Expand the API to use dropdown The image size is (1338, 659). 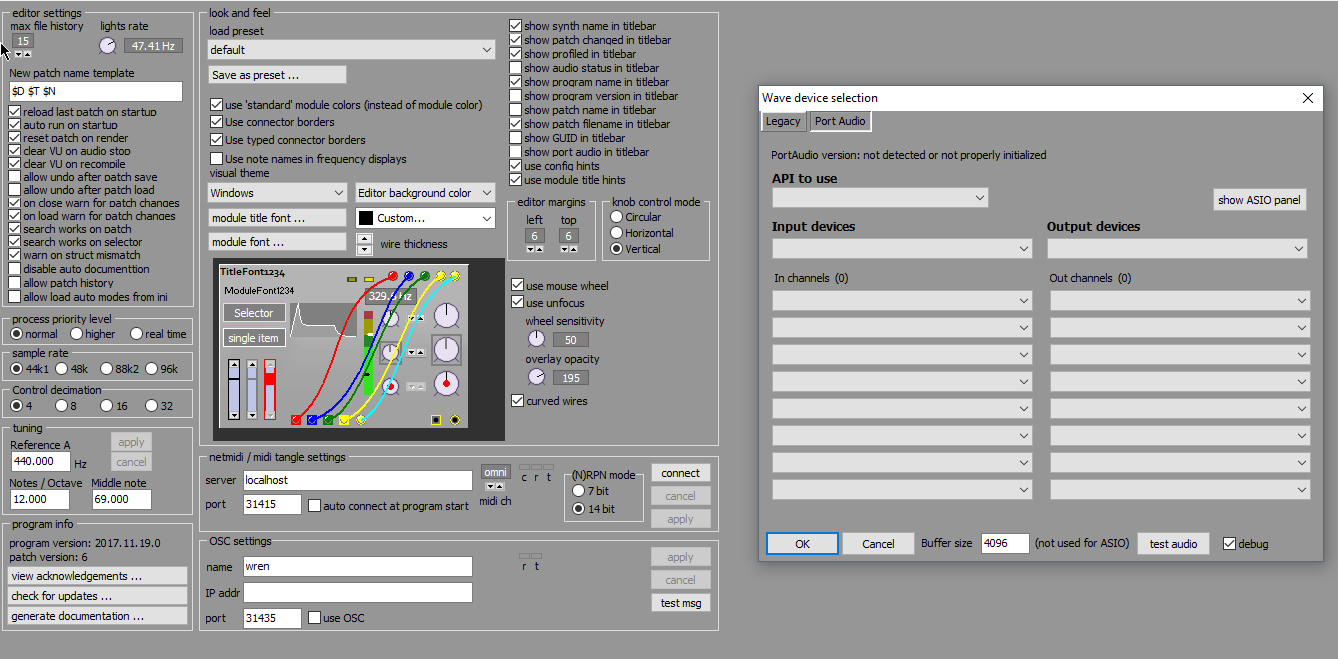pos(880,198)
